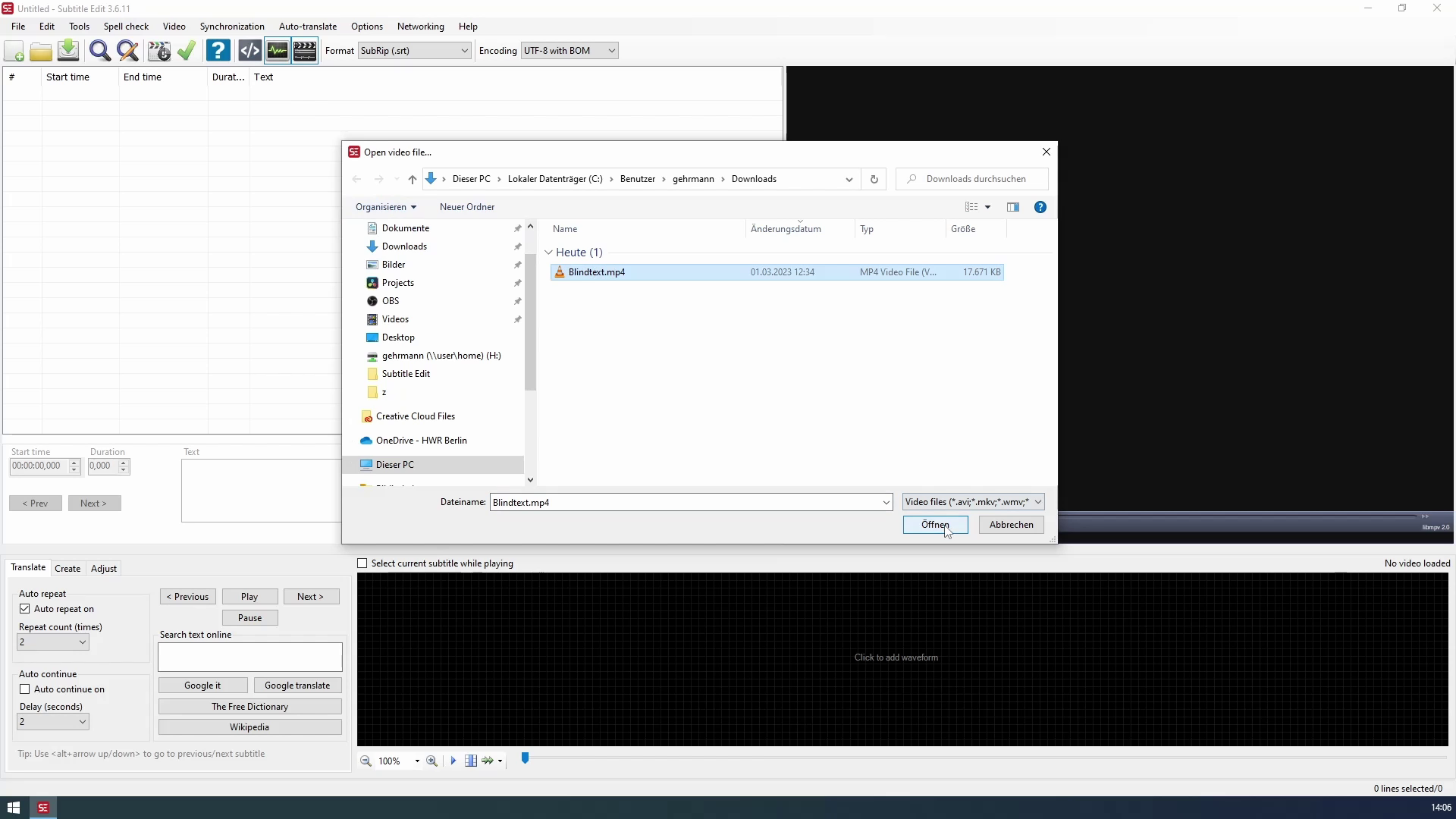Screen dimensions: 1456x819
Task: Click the Open file folder icon
Action: pos(41,51)
